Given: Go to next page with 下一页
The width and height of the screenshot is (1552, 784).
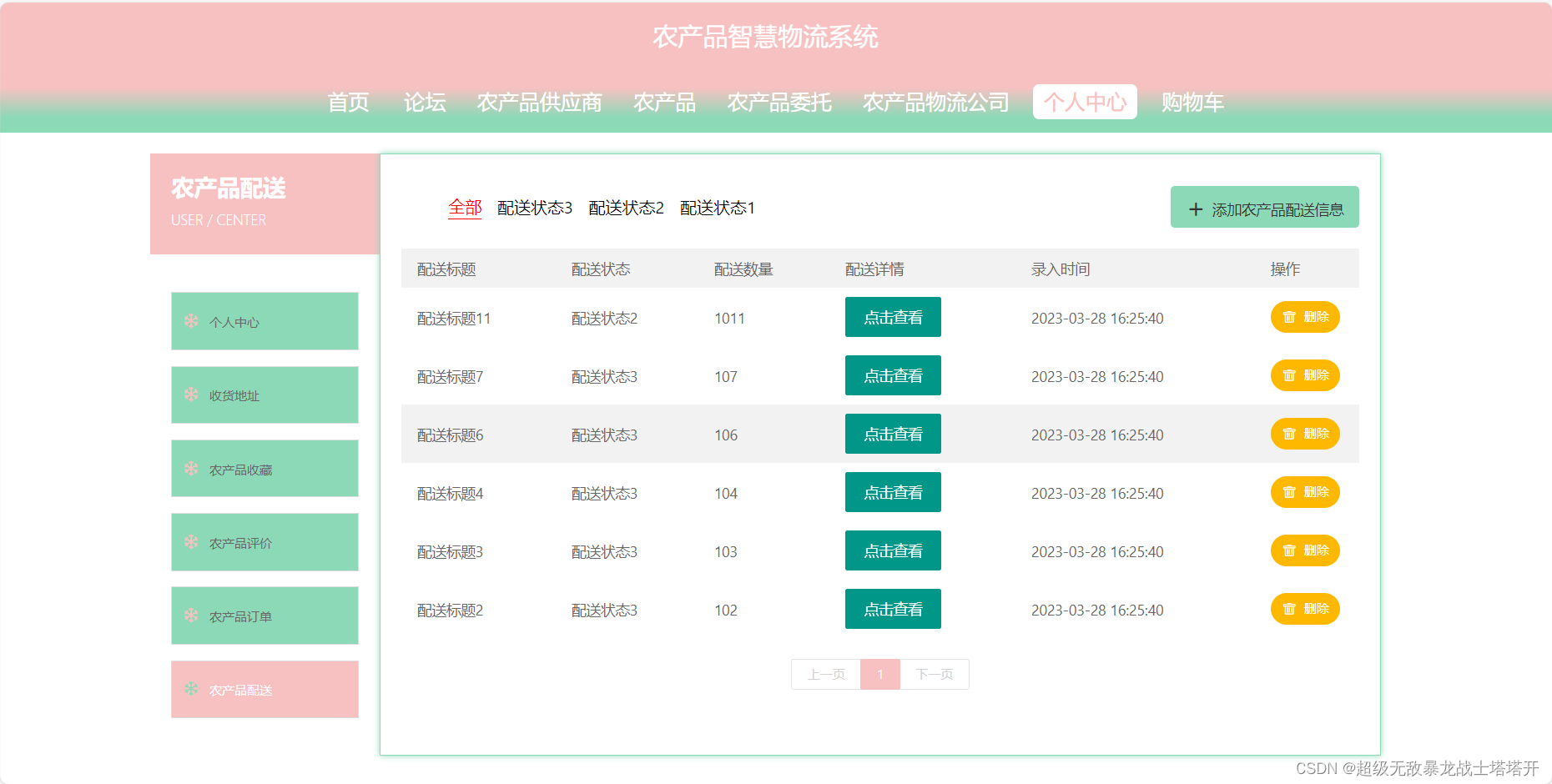Looking at the screenshot, I should (x=935, y=674).
